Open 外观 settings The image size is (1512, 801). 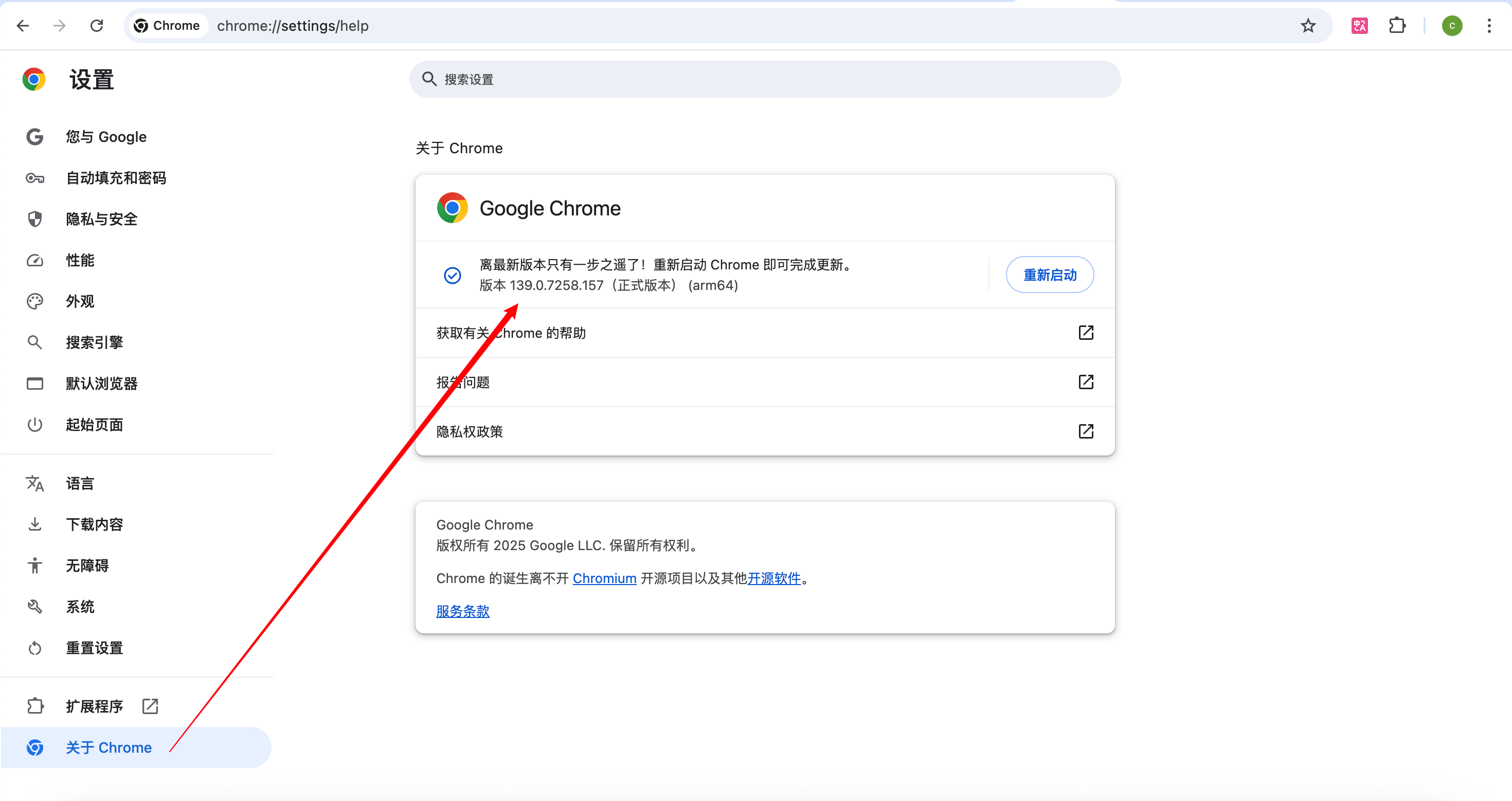coord(136,301)
